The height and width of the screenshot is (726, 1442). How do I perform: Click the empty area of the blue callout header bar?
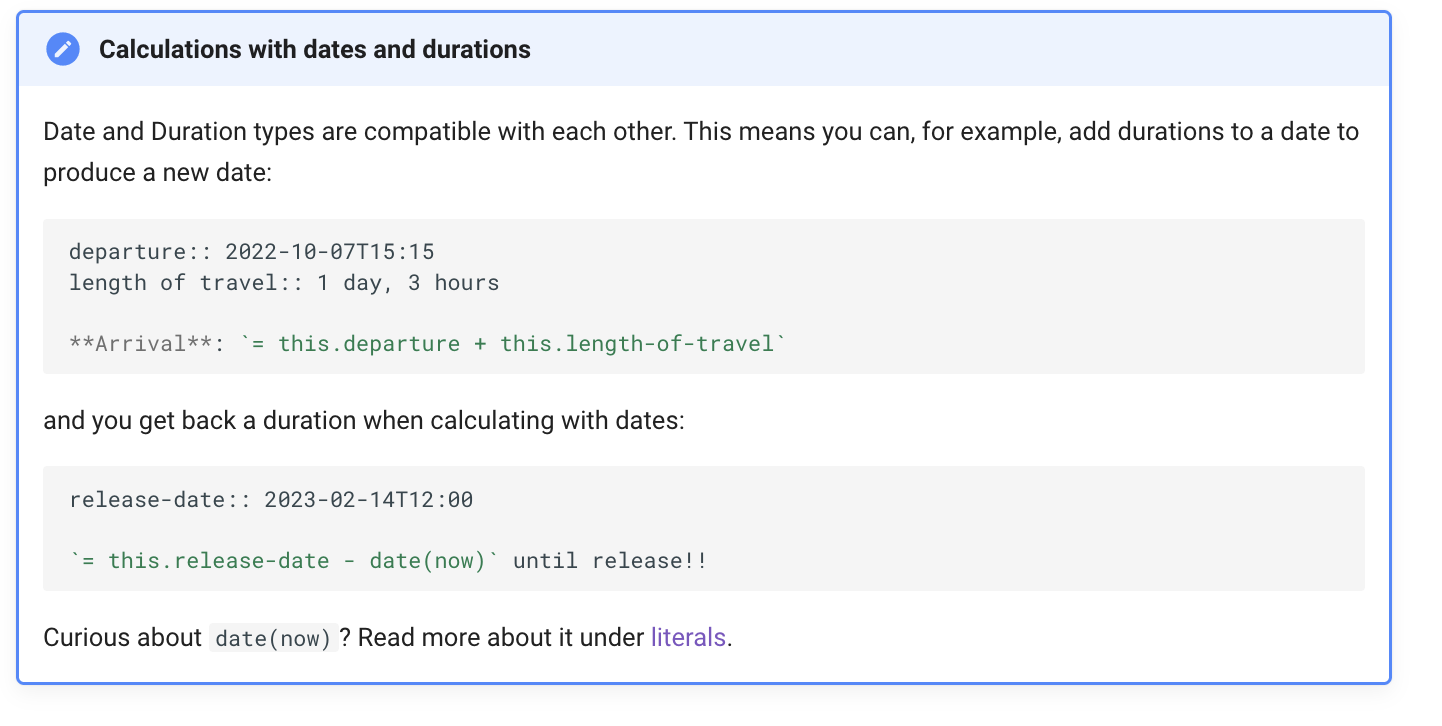(x=950, y=49)
